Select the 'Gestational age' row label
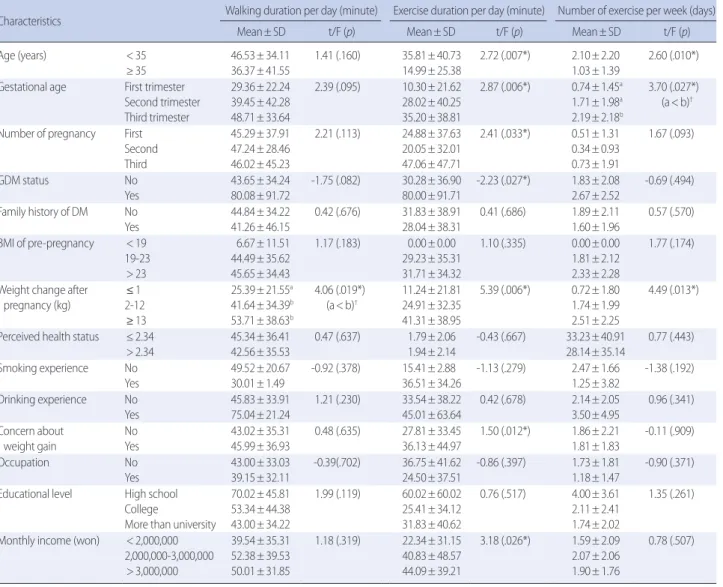Screen dimensions: 723x587 [x=33, y=87]
